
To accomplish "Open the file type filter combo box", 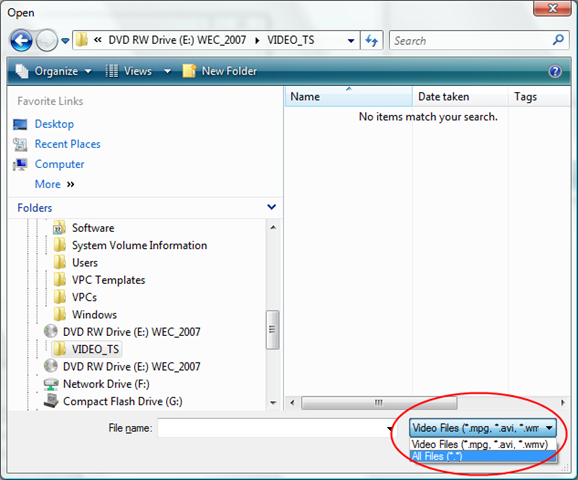I will tap(483, 428).
